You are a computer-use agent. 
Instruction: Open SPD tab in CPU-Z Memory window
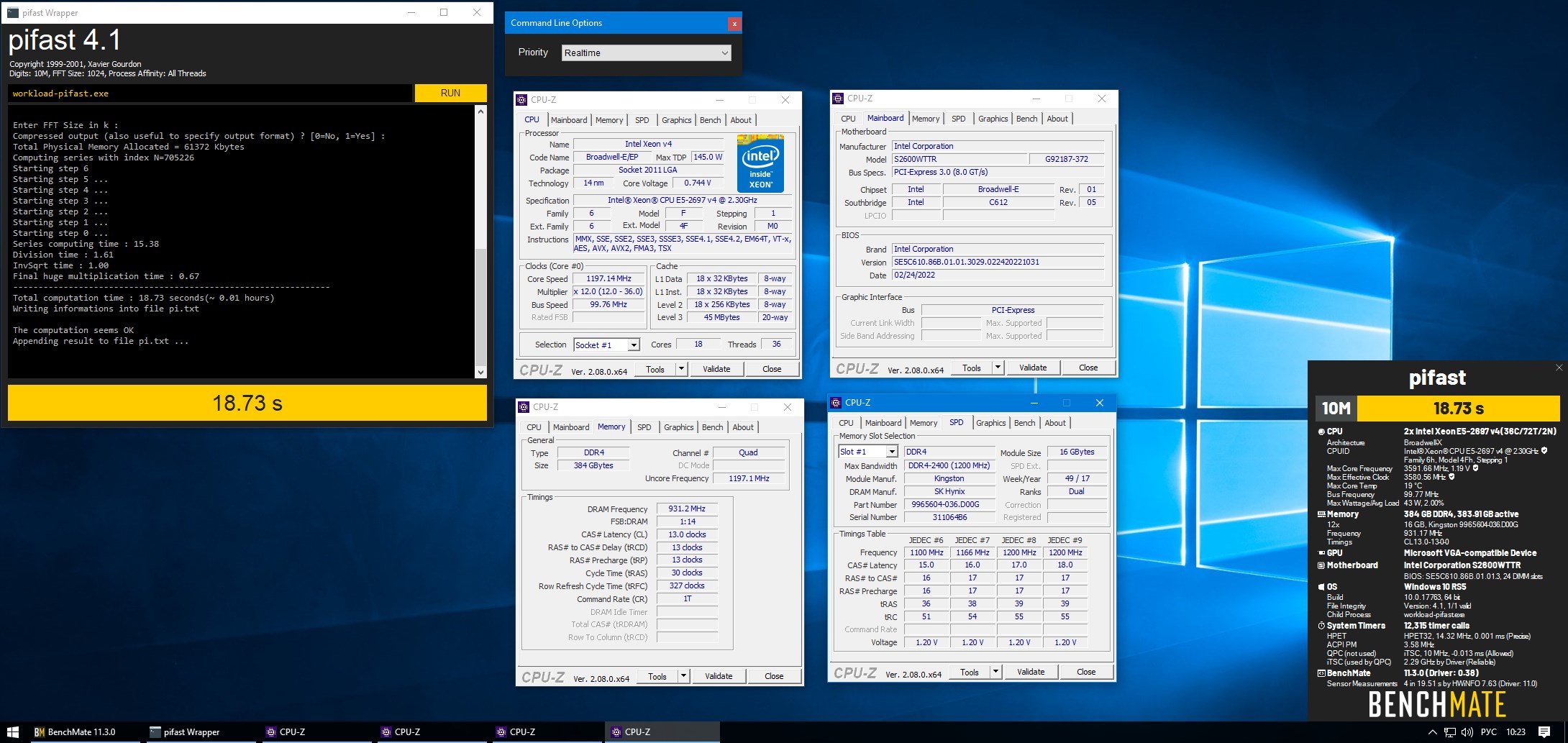[x=644, y=427]
